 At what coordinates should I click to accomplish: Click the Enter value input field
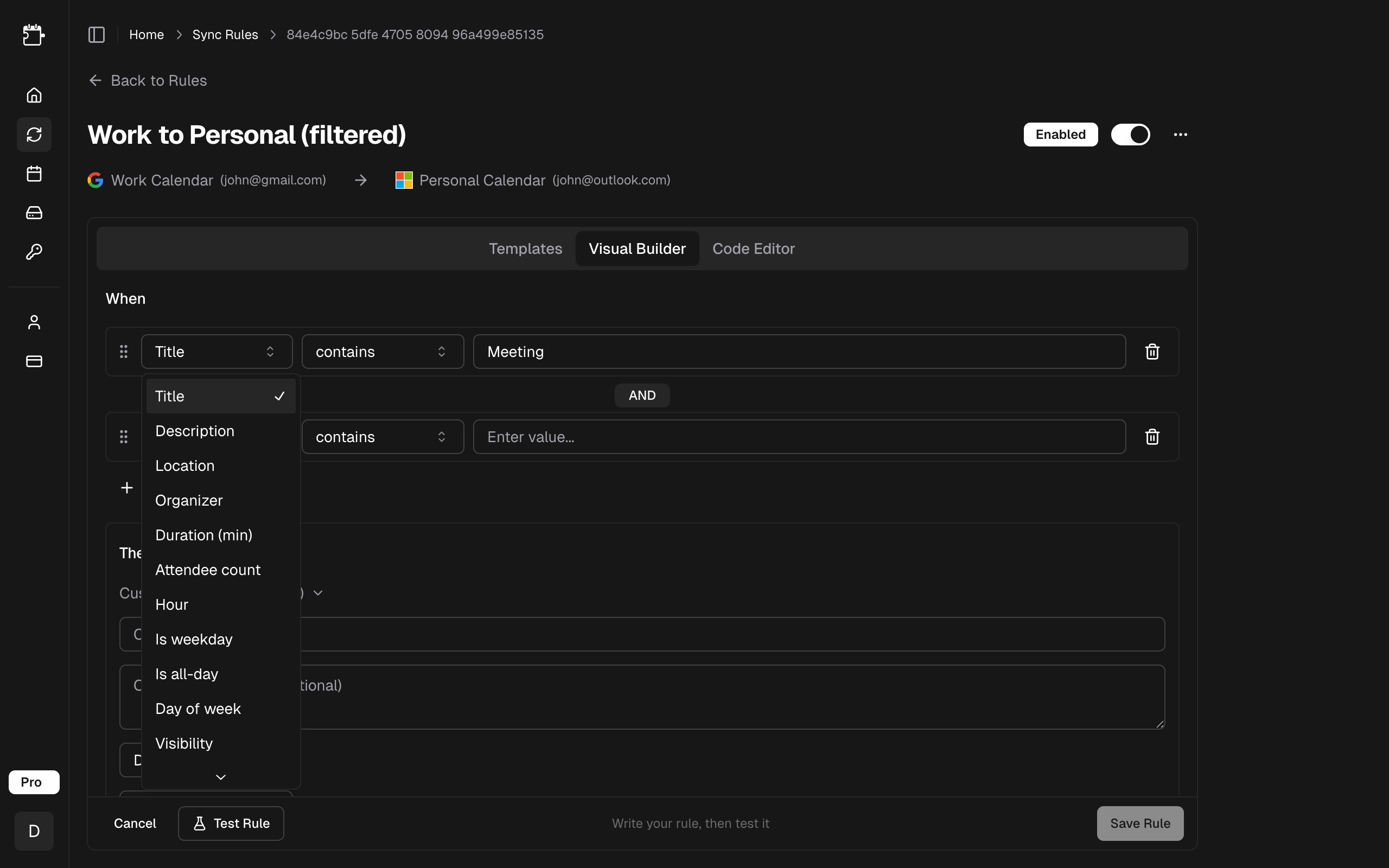coord(799,437)
